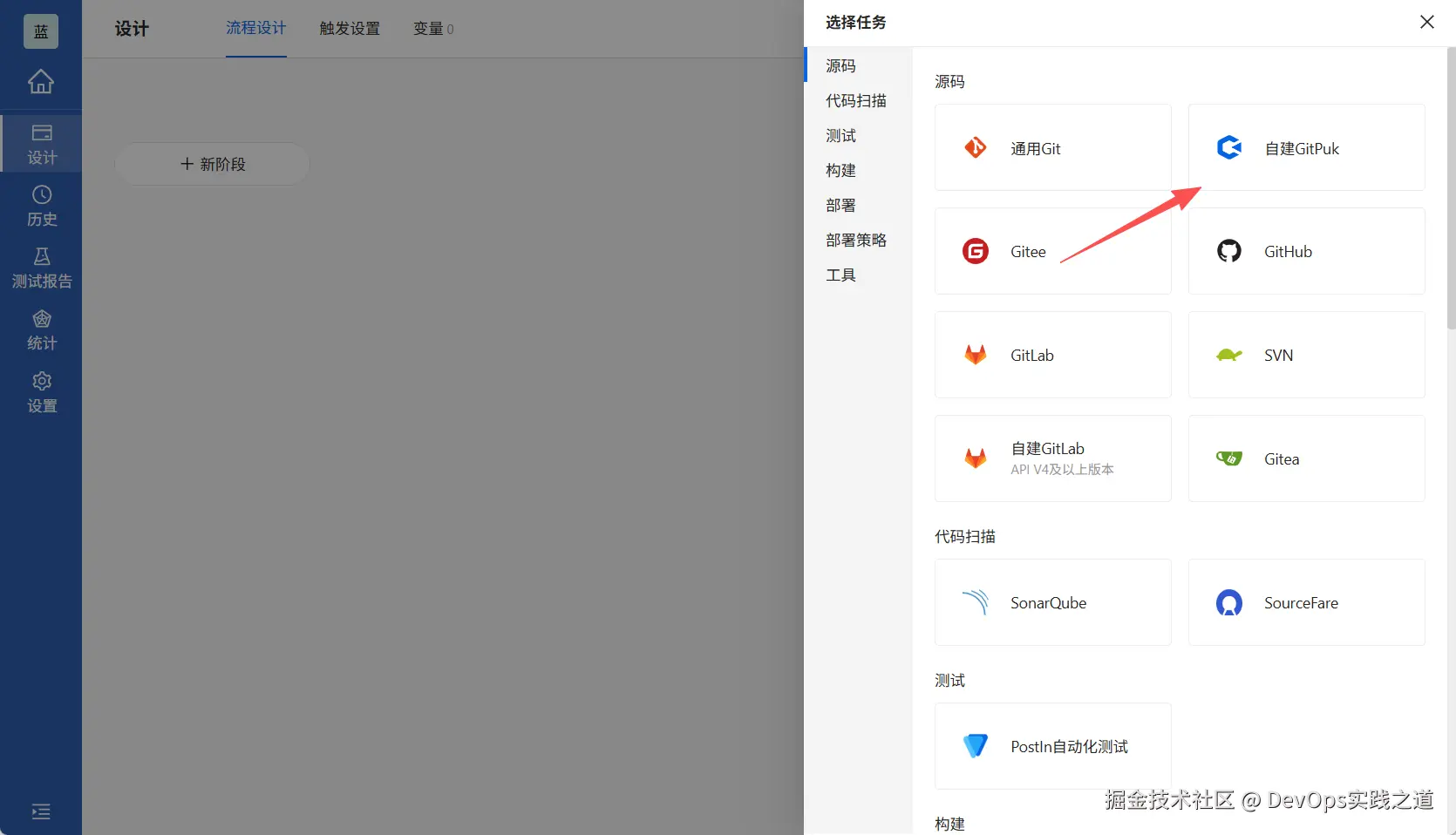Screen dimensions: 1456x835
Task: Click the task panel vertical scrollbar
Action: click(1451, 187)
